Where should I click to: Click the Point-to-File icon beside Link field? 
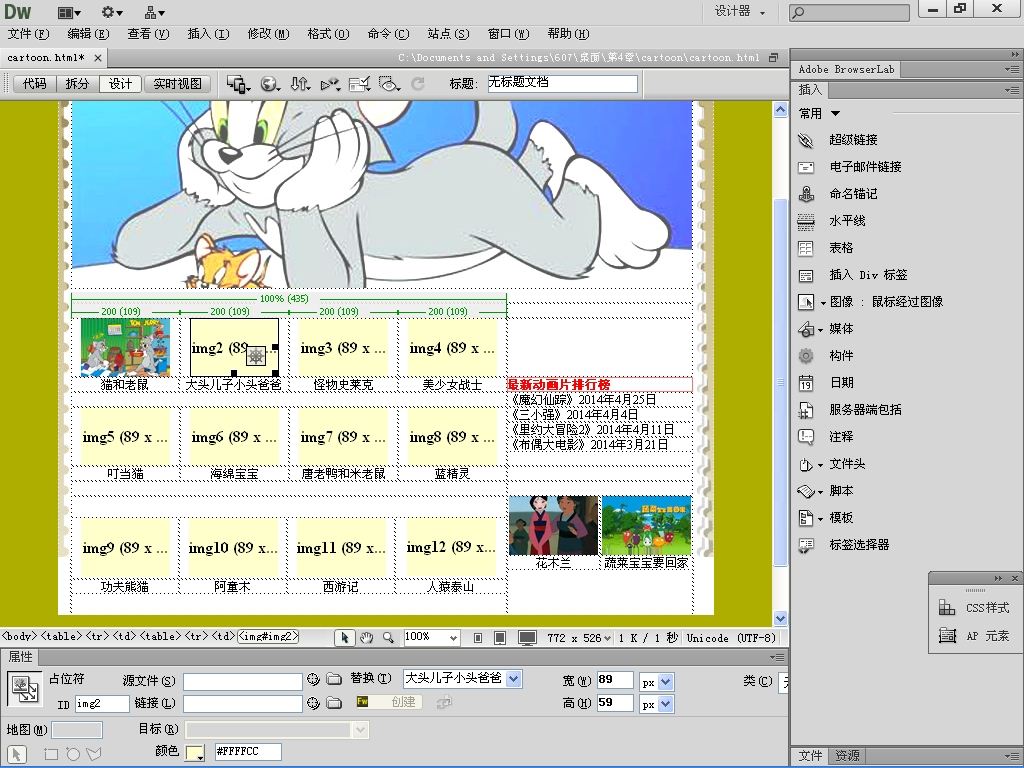coord(313,703)
